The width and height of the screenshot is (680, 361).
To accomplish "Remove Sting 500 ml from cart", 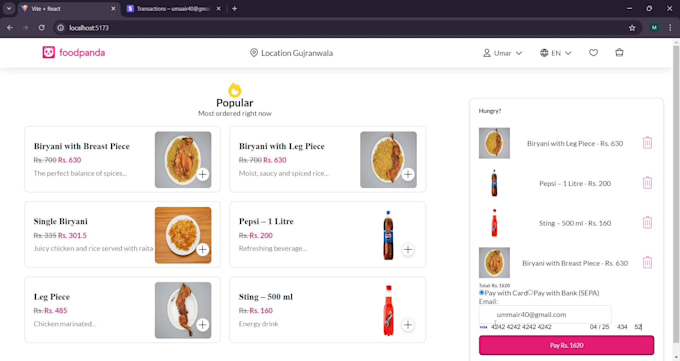I will (x=647, y=222).
